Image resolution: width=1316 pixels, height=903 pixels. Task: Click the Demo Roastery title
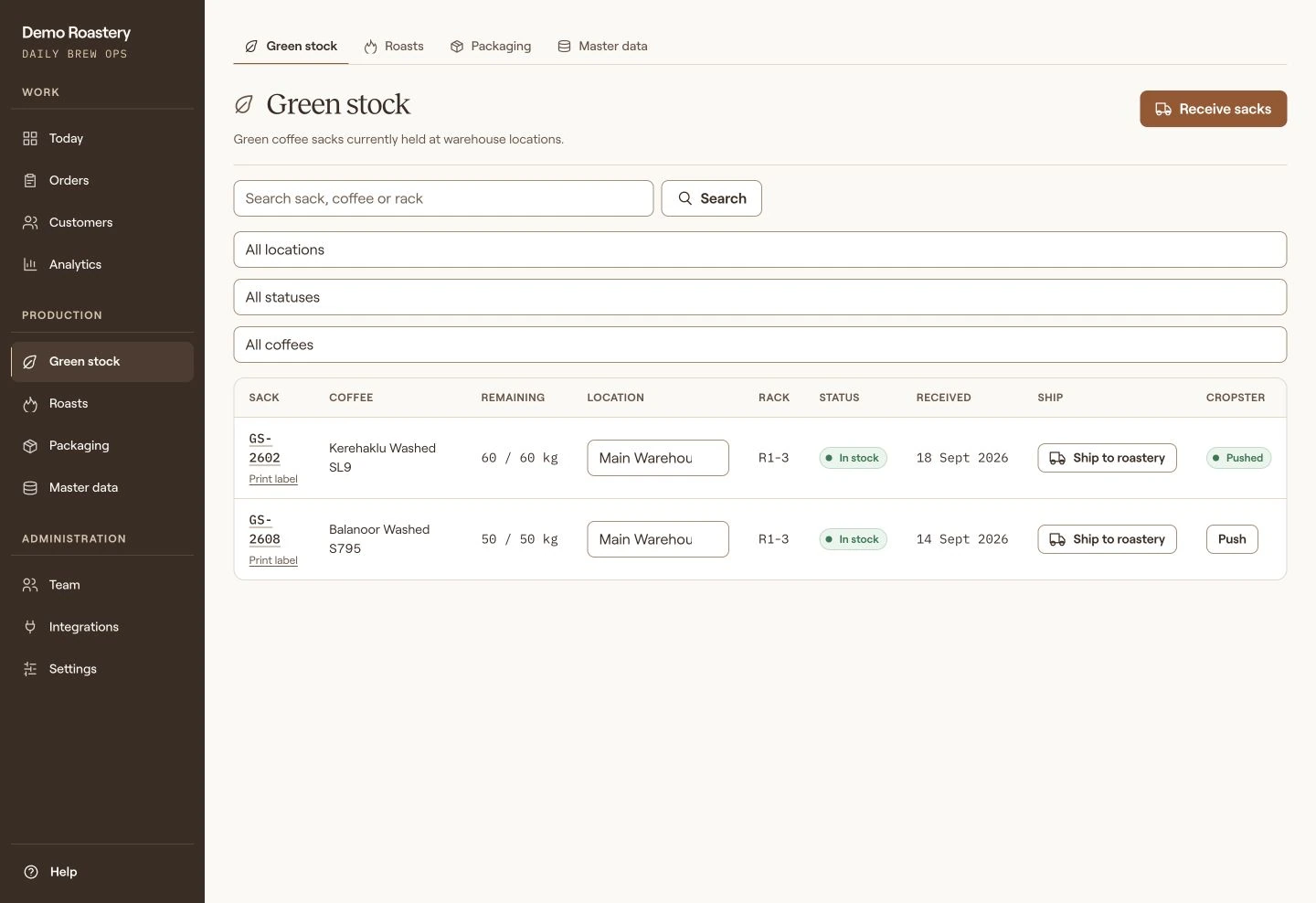(76, 32)
